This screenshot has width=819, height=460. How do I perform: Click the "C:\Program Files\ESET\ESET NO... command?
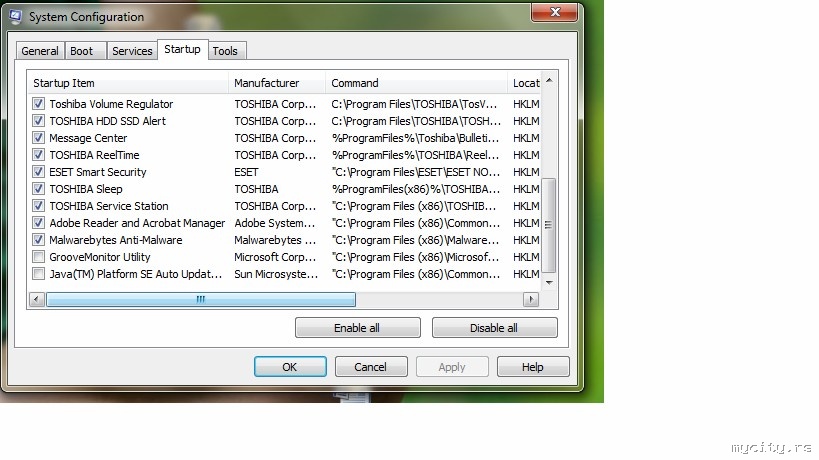point(416,172)
